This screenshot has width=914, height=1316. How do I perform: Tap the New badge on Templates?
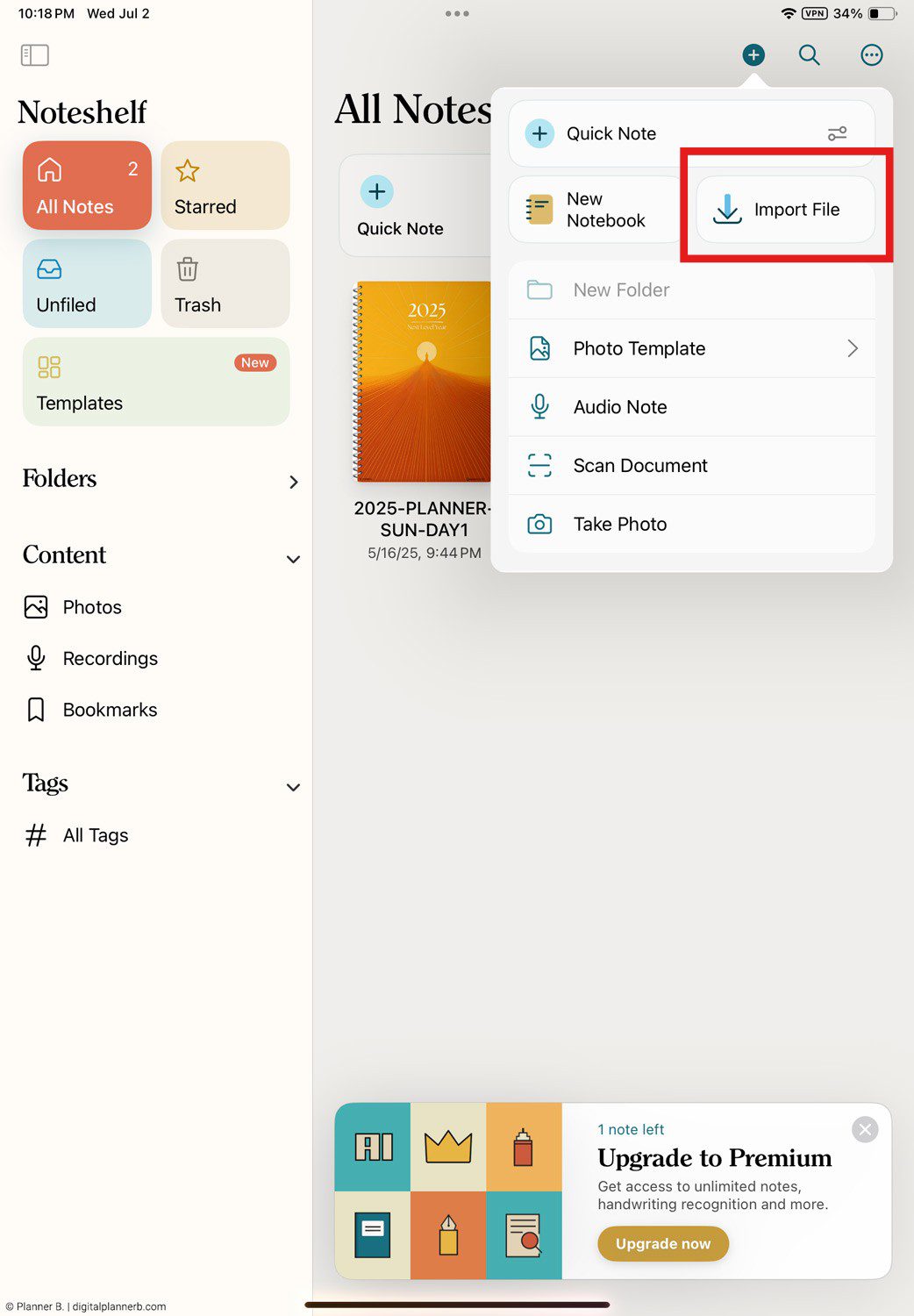255,362
